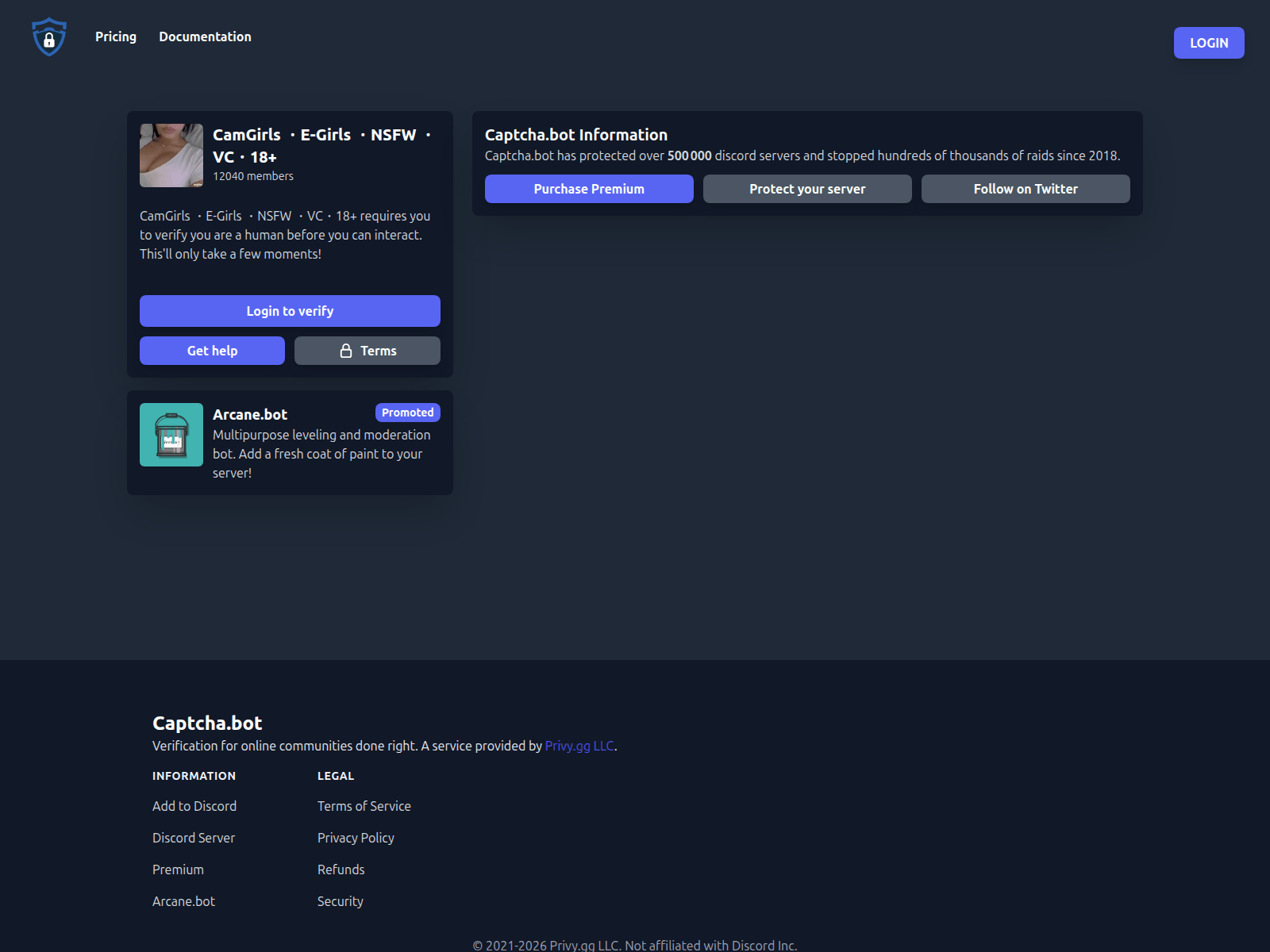
Task: Click Login to verify button
Action: click(x=290, y=311)
